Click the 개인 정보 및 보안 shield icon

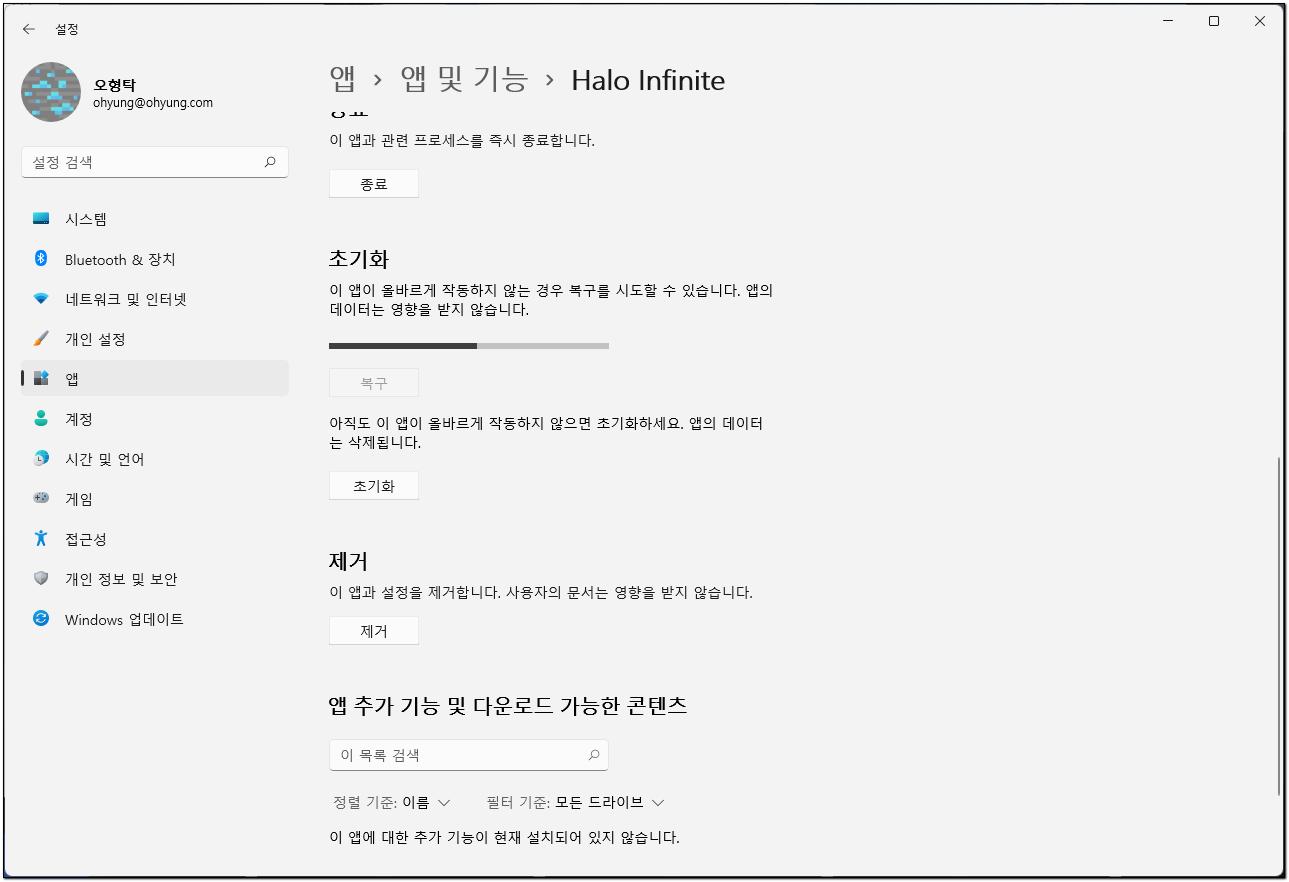[41, 579]
